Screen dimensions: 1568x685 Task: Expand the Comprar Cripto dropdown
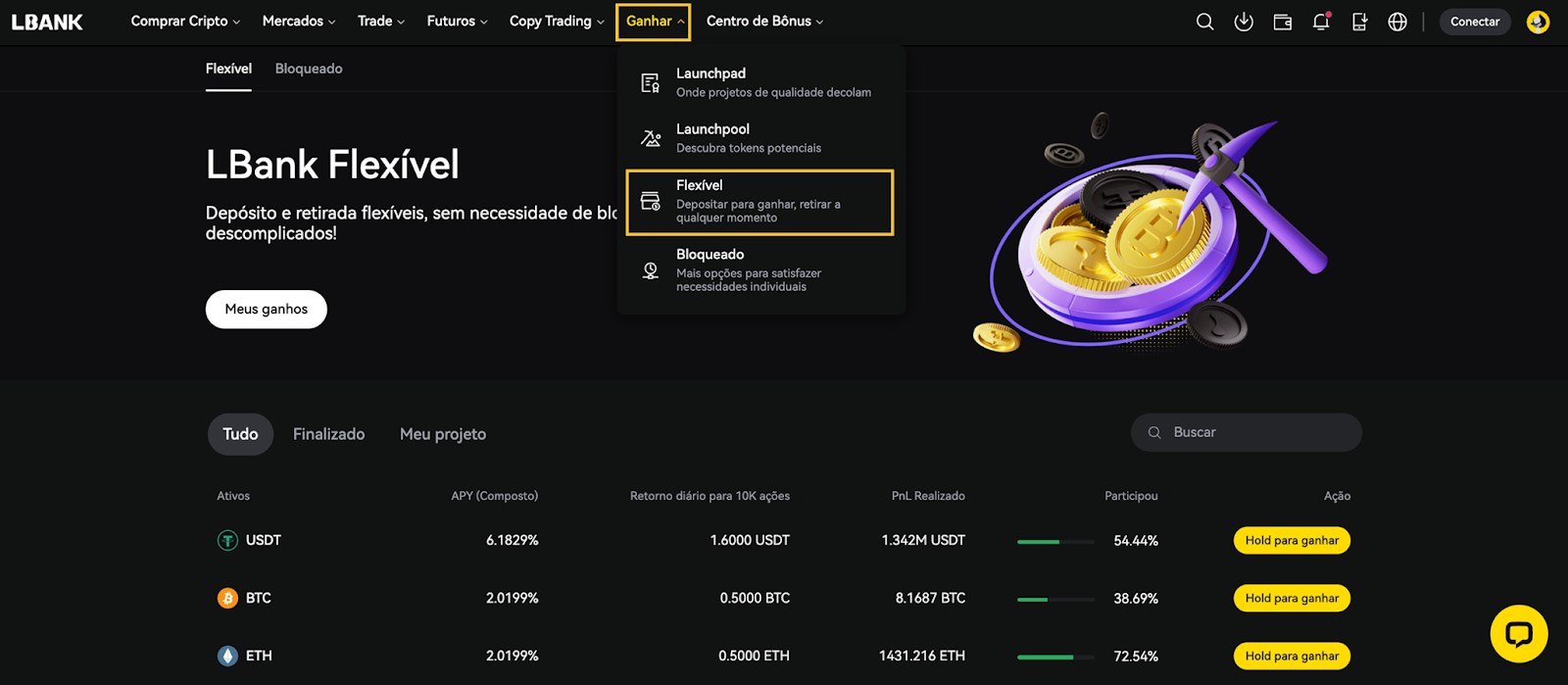185,22
